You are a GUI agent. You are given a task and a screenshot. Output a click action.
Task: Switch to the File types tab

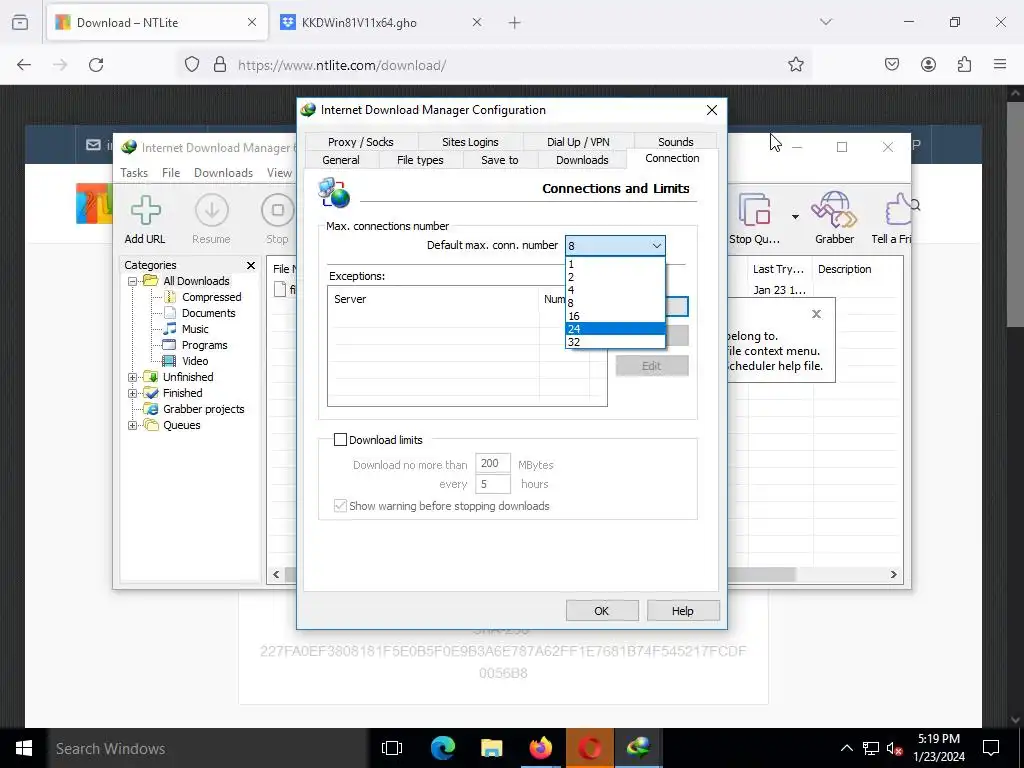[x=420, y=160]
